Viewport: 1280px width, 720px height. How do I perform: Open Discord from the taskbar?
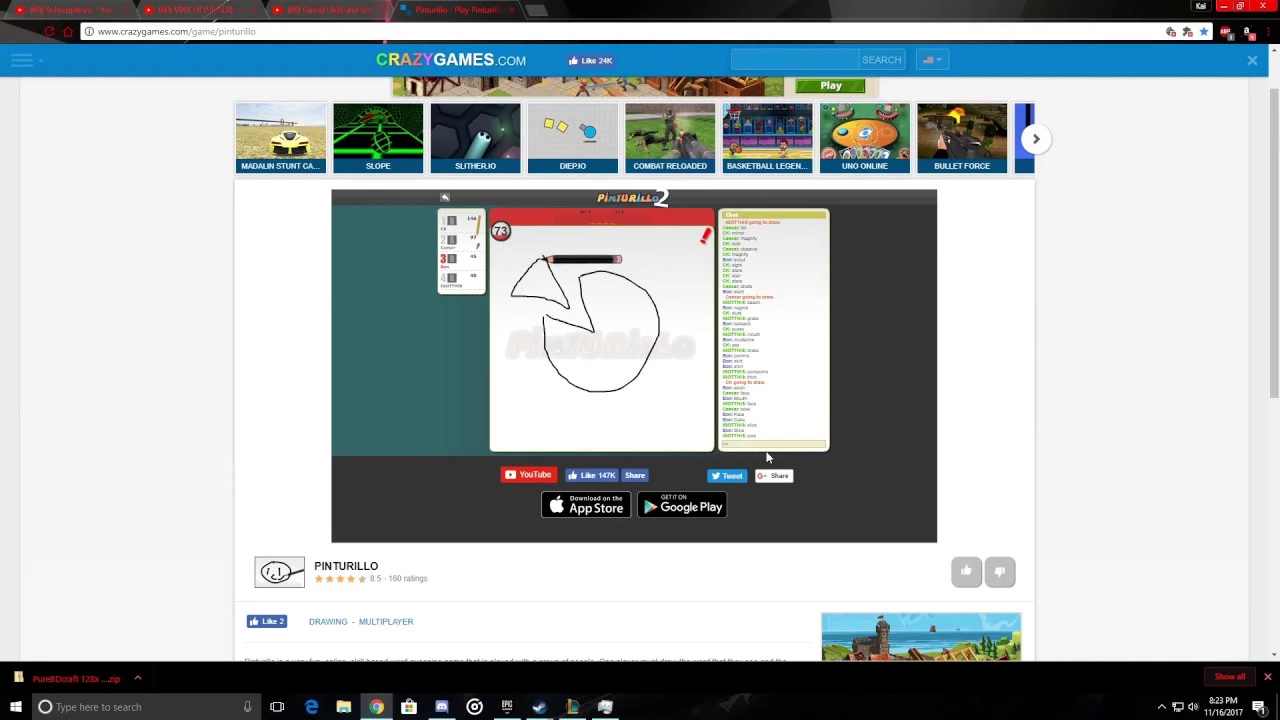442,707
